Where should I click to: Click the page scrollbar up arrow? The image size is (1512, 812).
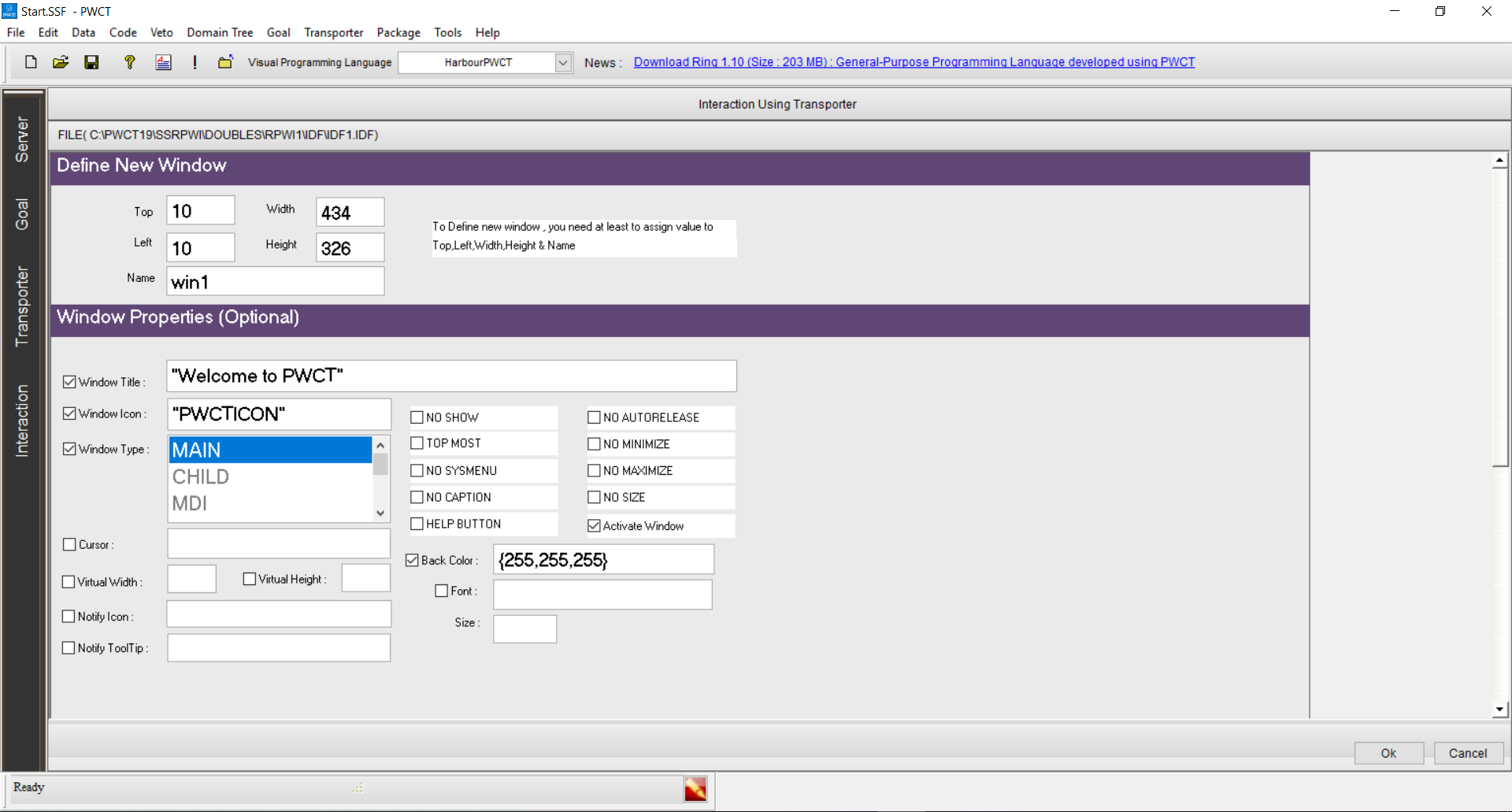(x=1500, y=160)
